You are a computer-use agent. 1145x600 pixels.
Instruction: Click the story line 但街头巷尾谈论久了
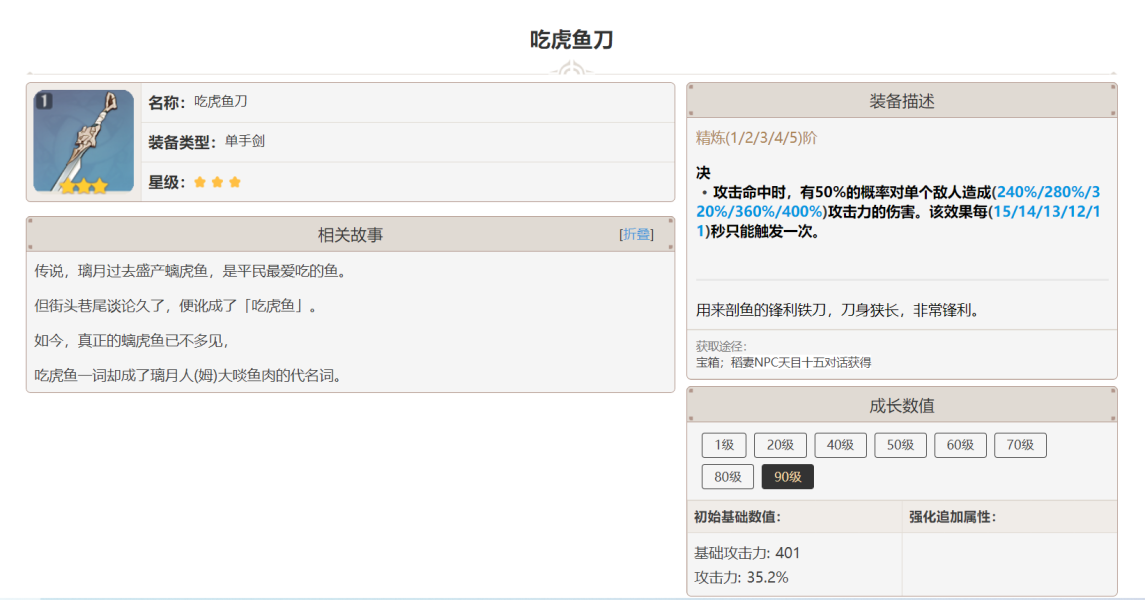click(178, 306)
